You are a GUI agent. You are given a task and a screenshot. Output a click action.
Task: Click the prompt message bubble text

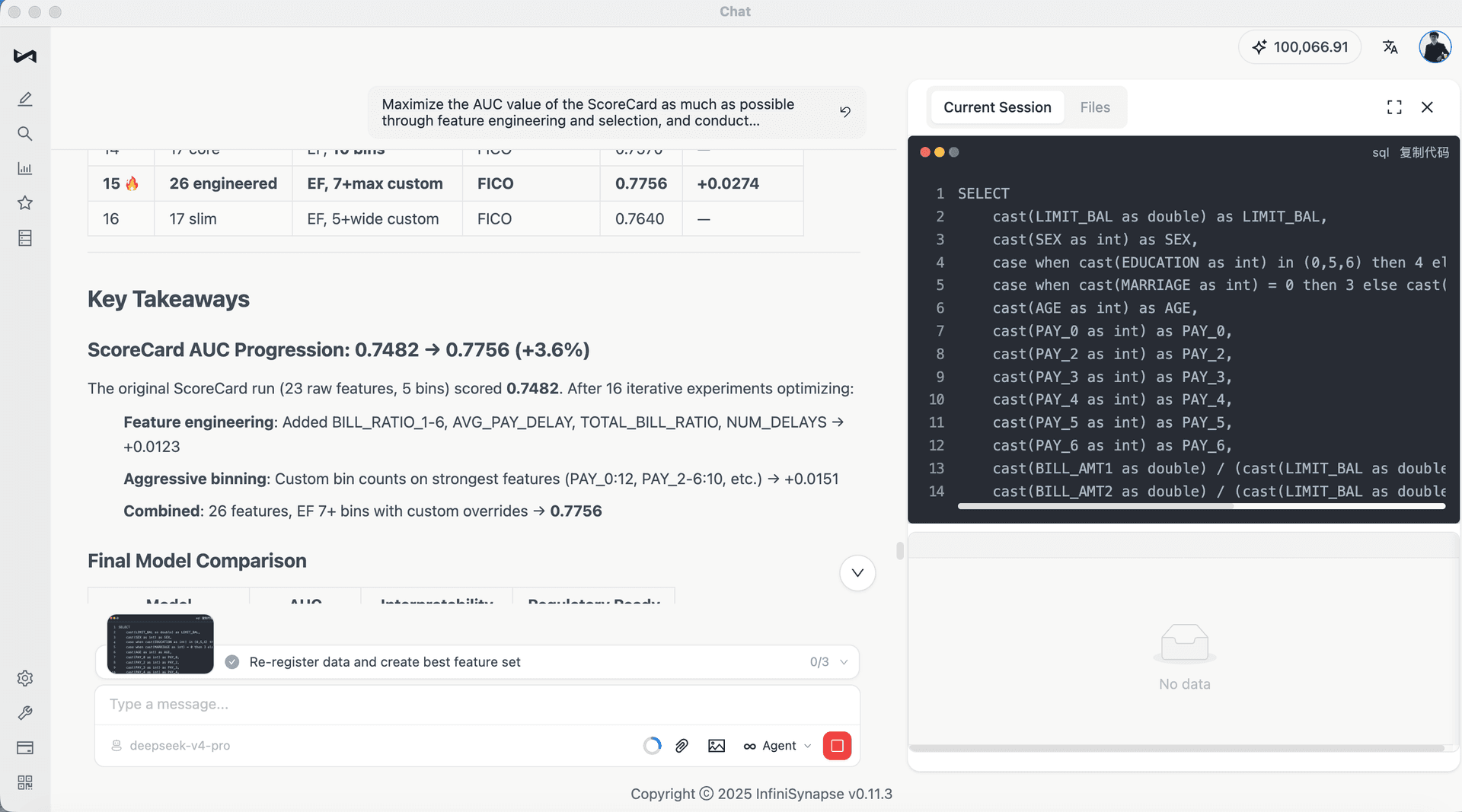click(588, 113)
